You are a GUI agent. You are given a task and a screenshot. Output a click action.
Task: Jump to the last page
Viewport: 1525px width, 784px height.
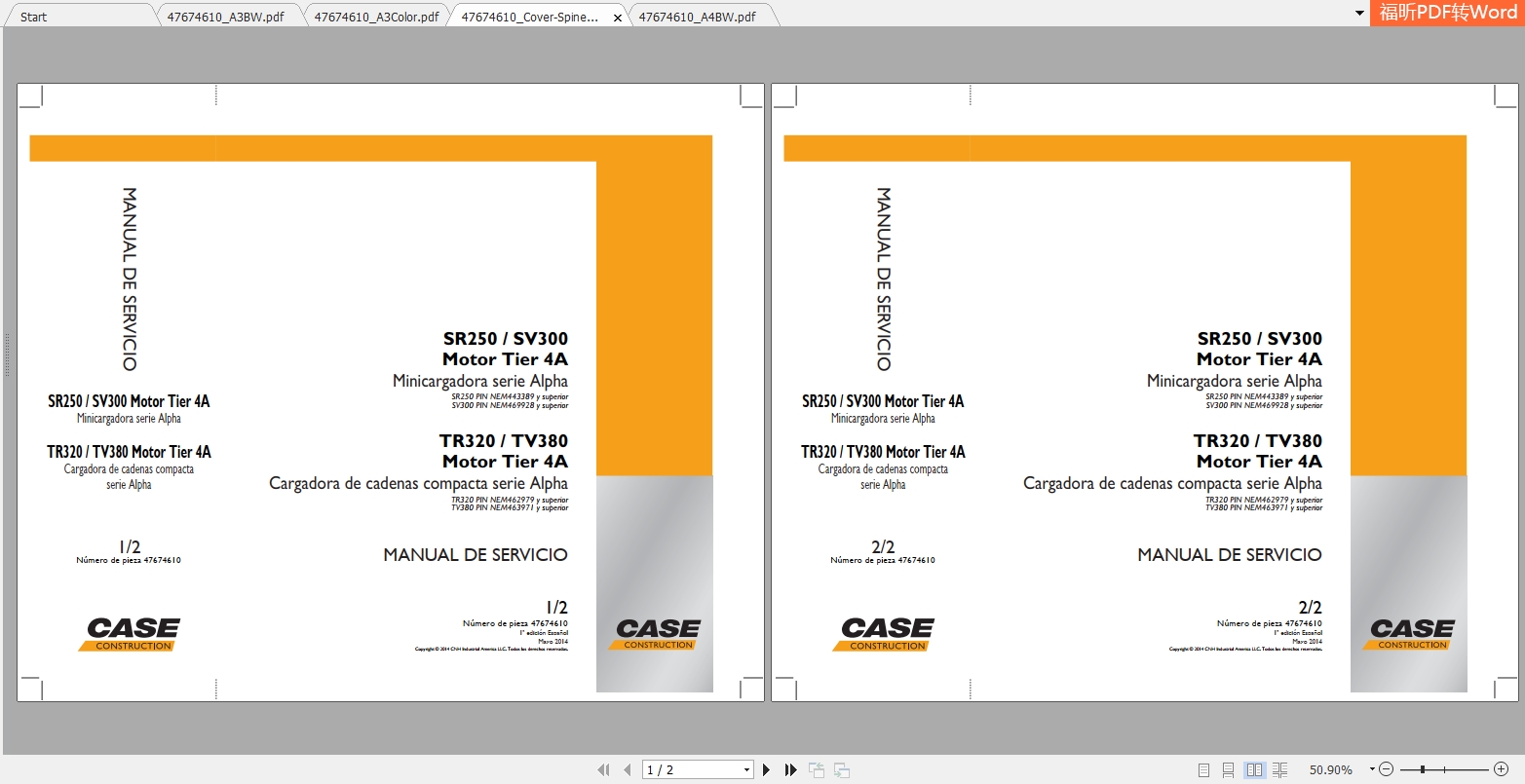(790, 769)
